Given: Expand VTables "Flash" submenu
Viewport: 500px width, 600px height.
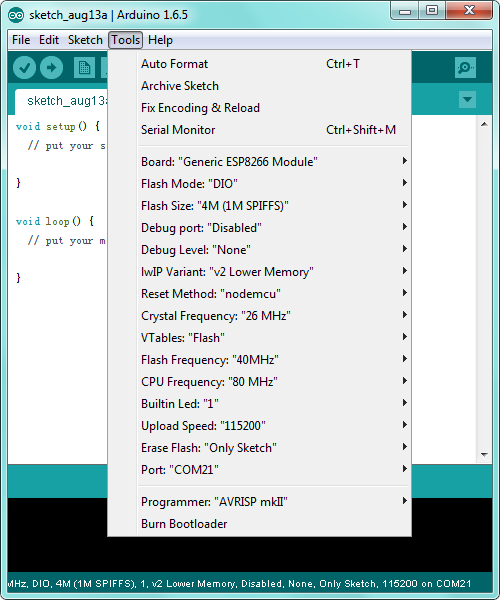Looking at the screenshot, I should tap(259, 338).
